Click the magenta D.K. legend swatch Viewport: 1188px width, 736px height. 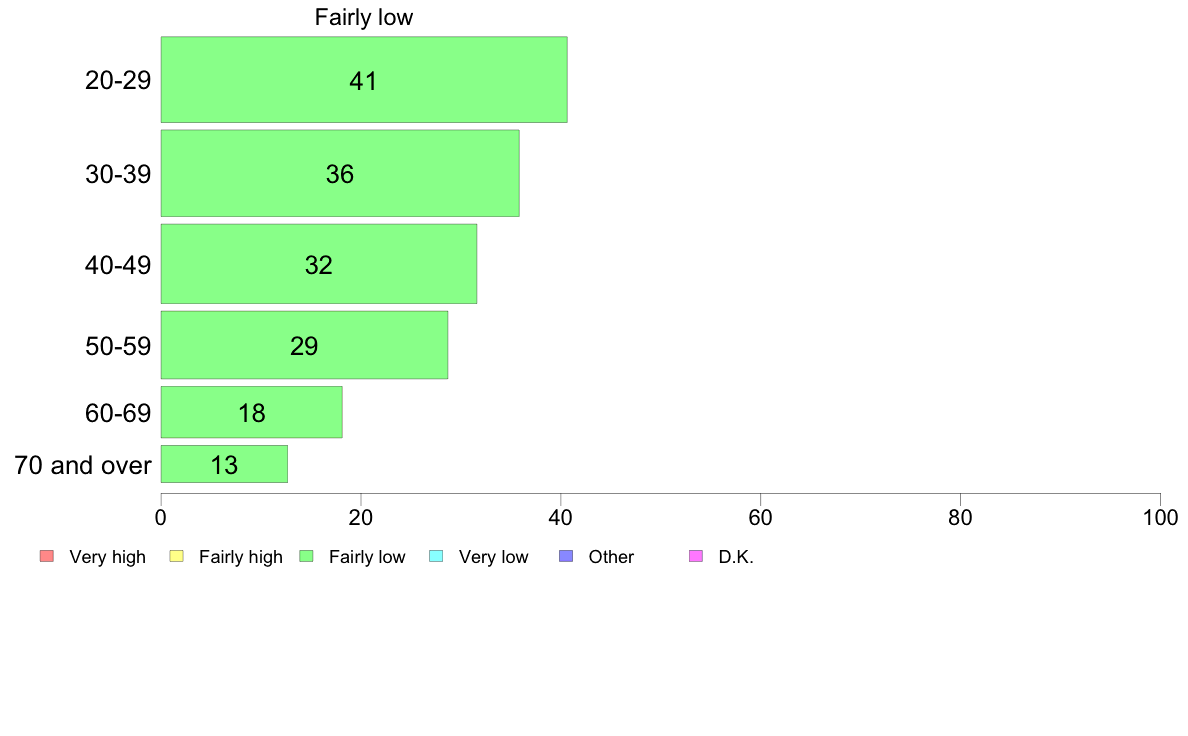696,556
